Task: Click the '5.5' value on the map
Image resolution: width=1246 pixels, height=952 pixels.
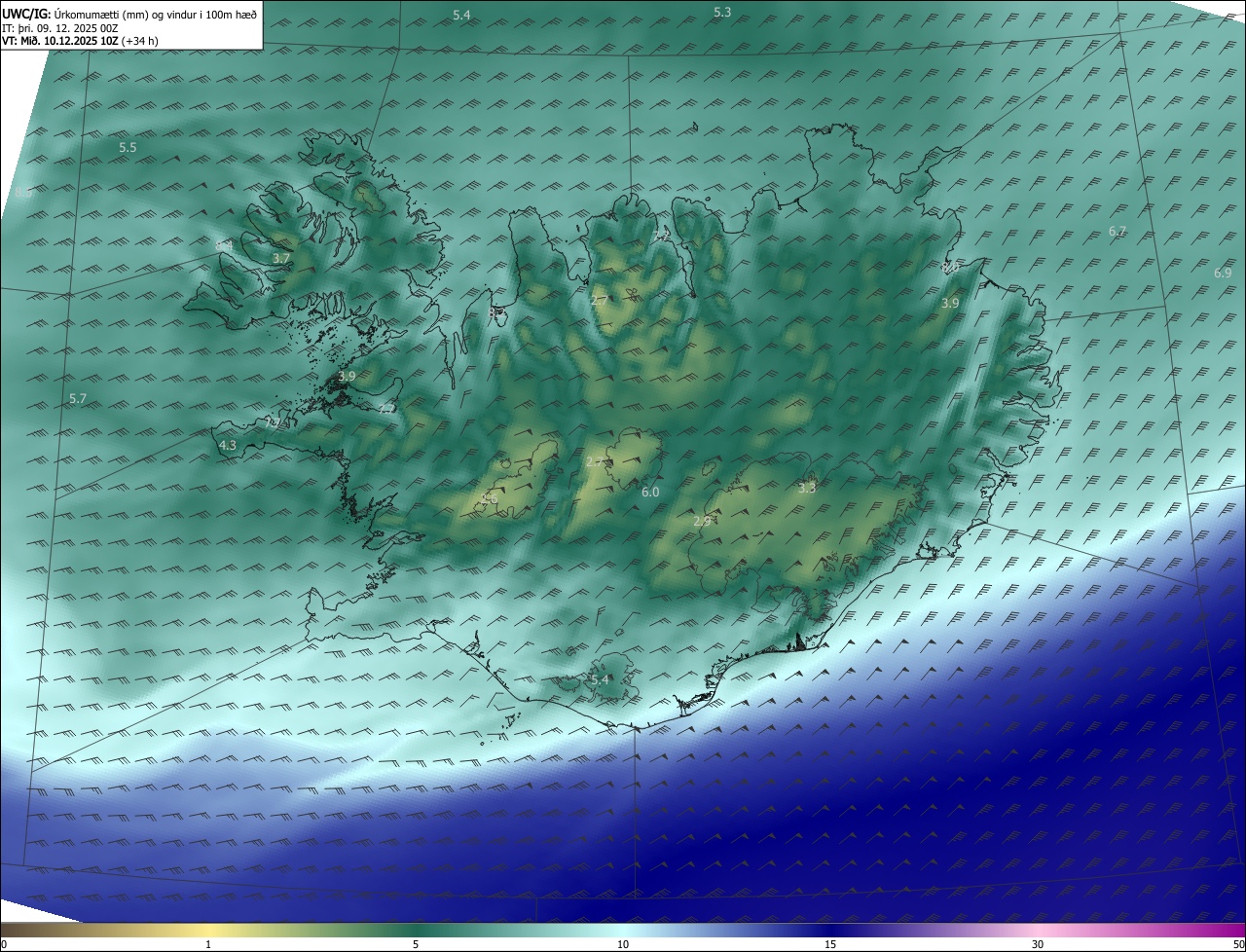Action: pos(128,148)
